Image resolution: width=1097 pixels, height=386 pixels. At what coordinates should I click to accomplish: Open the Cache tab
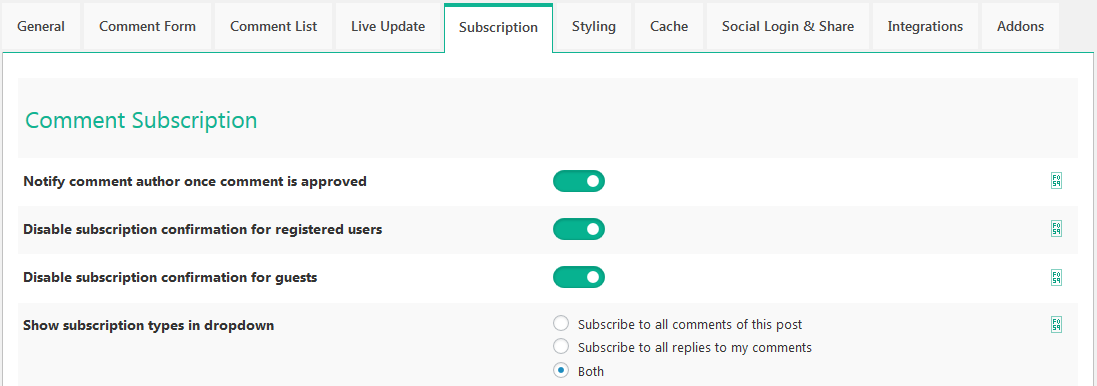pyautogui.click(x=669, y=27)
